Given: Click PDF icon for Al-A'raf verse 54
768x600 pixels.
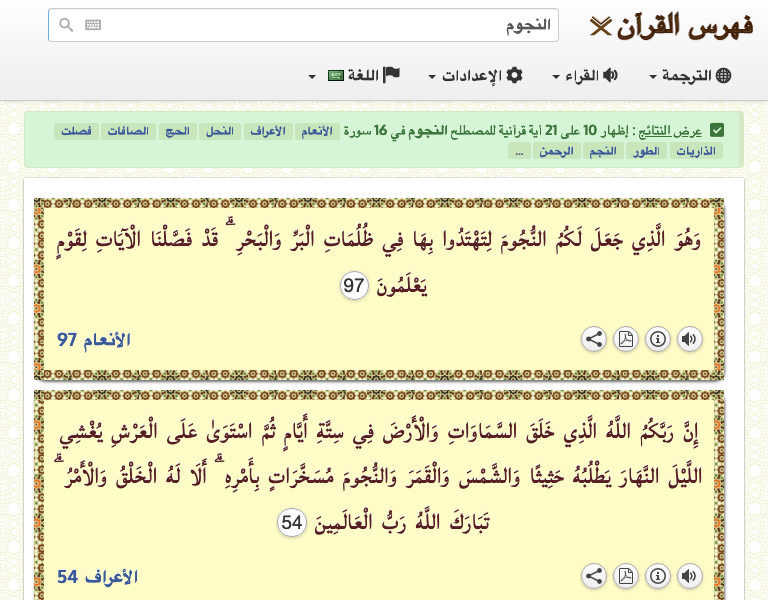Looking at the screenshot, I should 625,576.
